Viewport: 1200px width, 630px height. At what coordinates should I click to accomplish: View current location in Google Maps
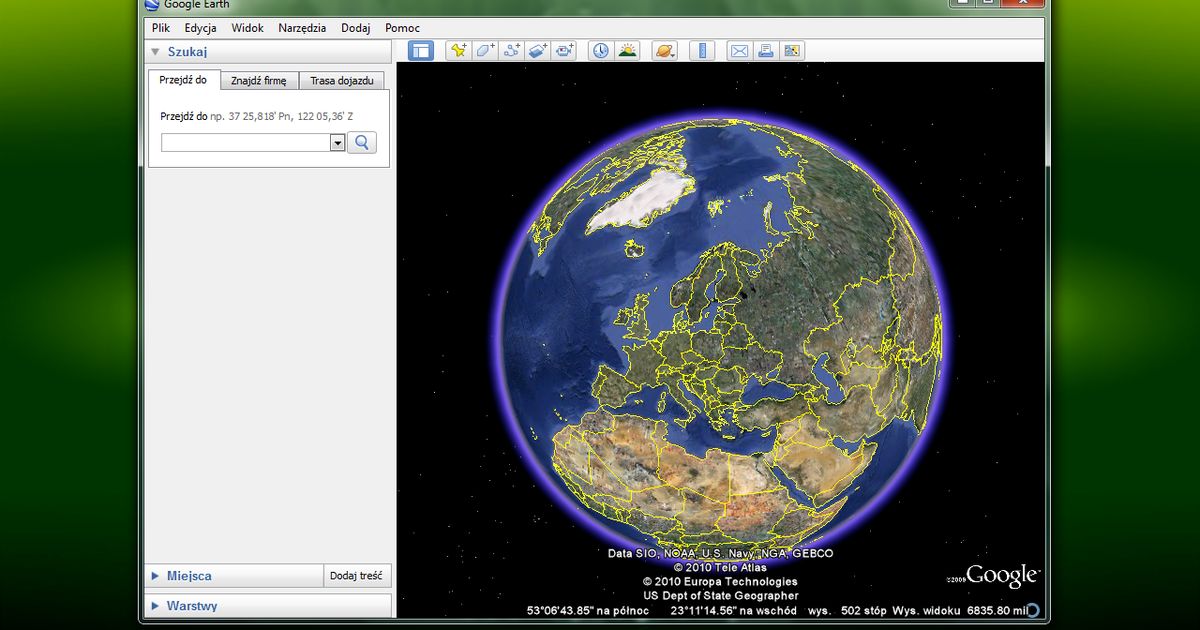pyautogui.click(x=791, y=50)
